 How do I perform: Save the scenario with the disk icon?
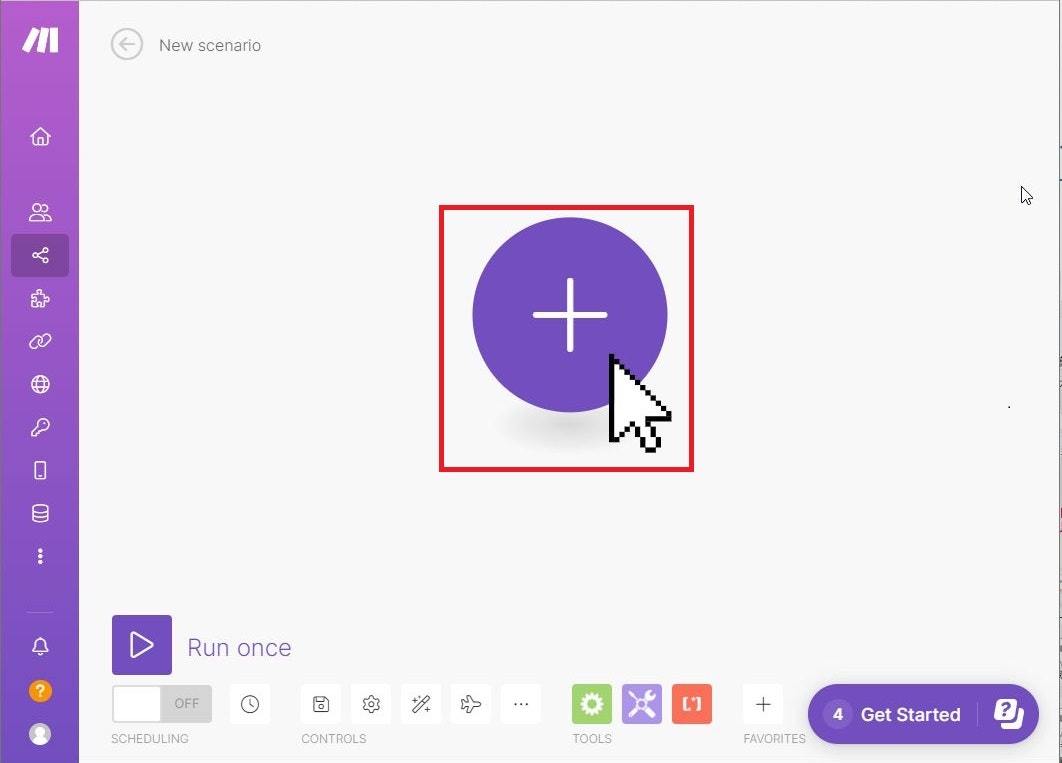pos(321,704)
